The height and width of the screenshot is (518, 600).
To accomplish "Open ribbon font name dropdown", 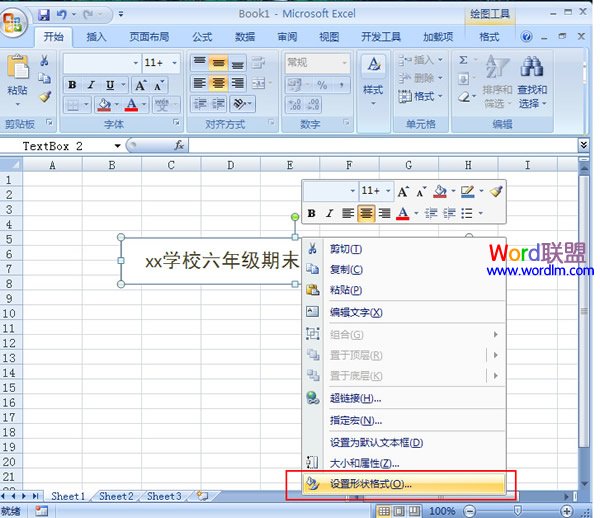I will (x=136, y=62).
